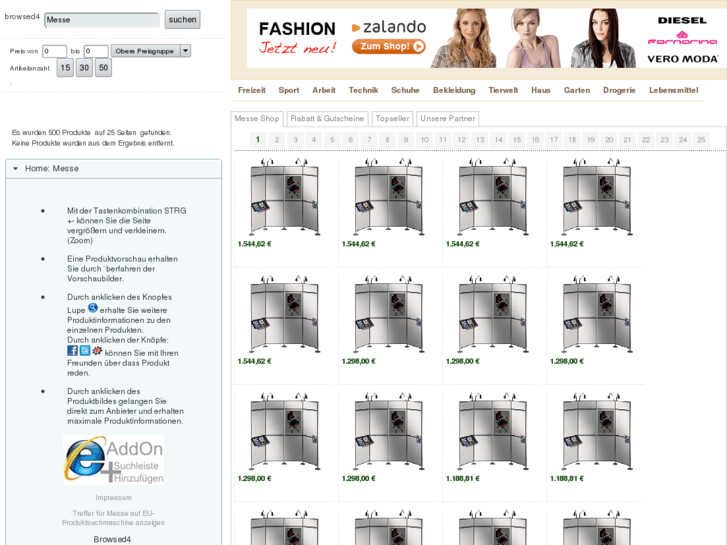Image resolution: width=727 pixels, height=545 pixels.
Task: Click Treffer für Messe auf EU-Produktsuchmaschine link
Action: click(114, 518)
